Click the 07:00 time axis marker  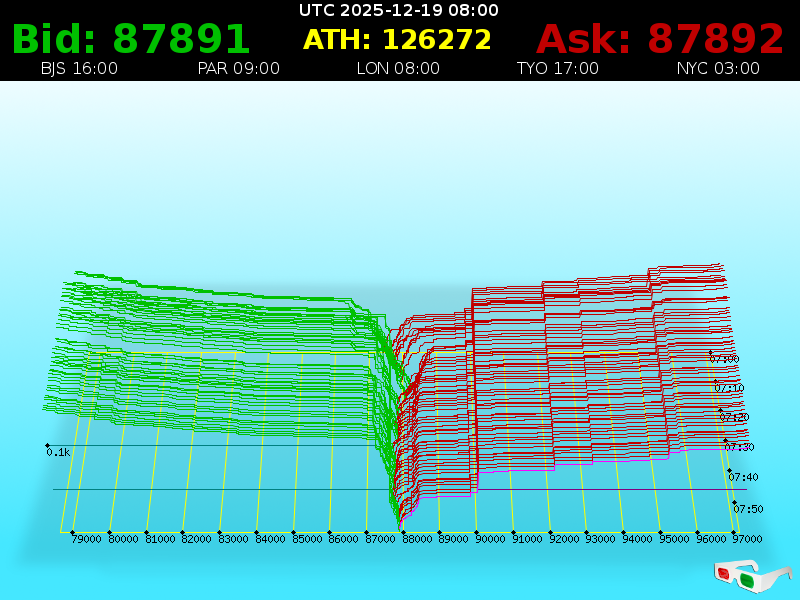tap(724, 358)
